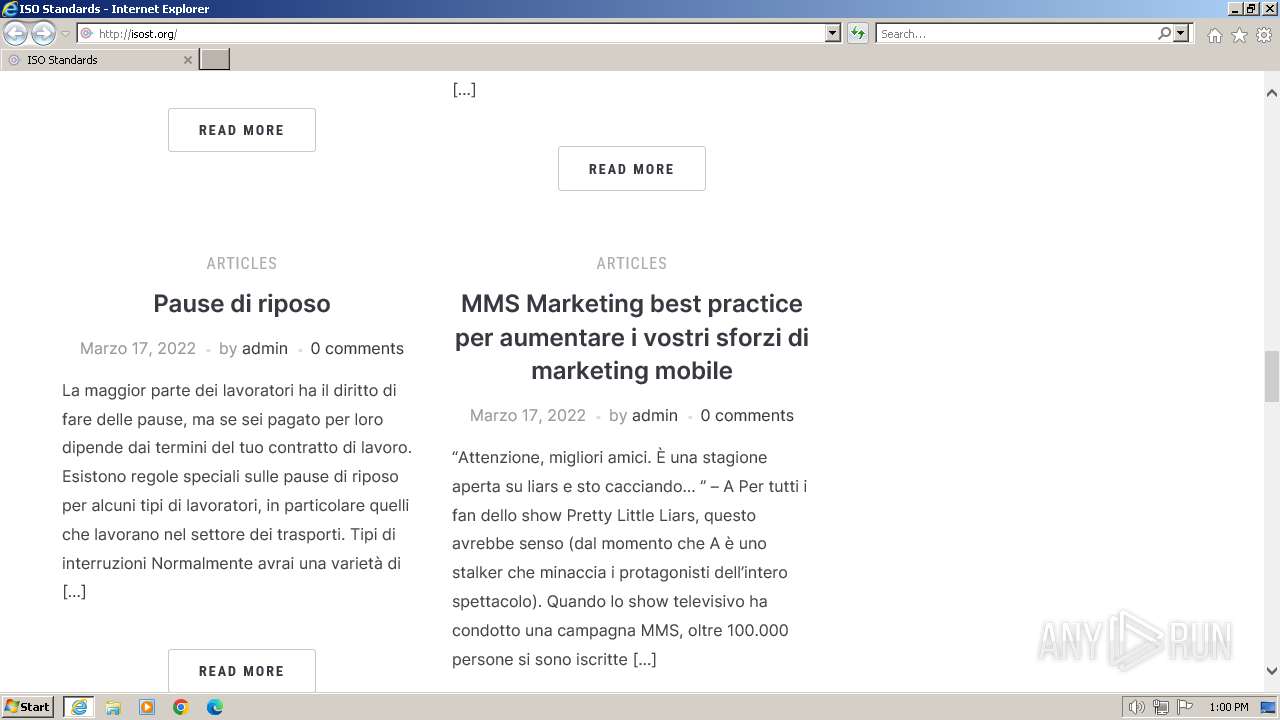Open the Windows Start menu
The height and width of the screenshot is (720, 1280).
[28, 707]
